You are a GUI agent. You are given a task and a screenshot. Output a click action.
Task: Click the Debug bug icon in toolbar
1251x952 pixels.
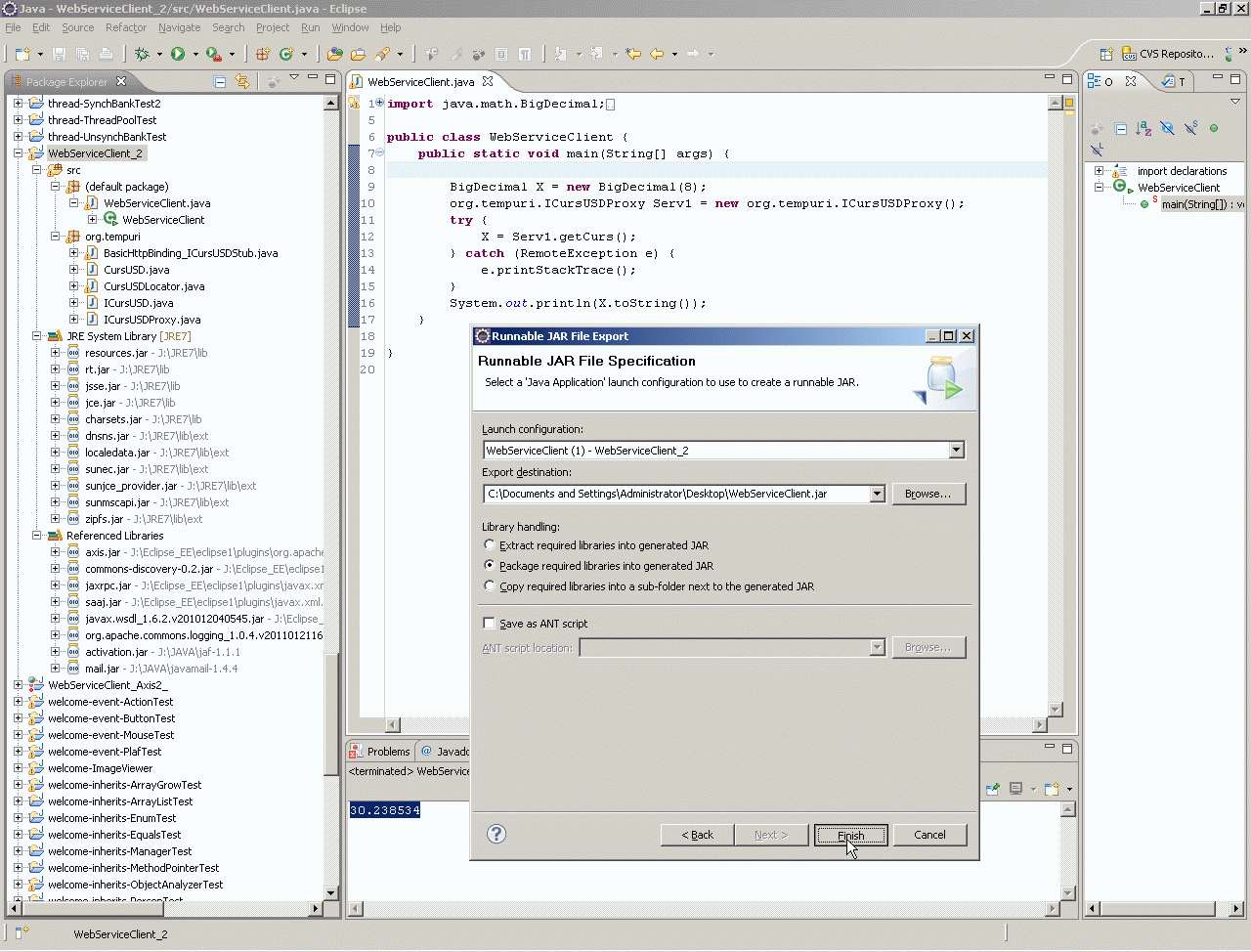coord(143,55)
